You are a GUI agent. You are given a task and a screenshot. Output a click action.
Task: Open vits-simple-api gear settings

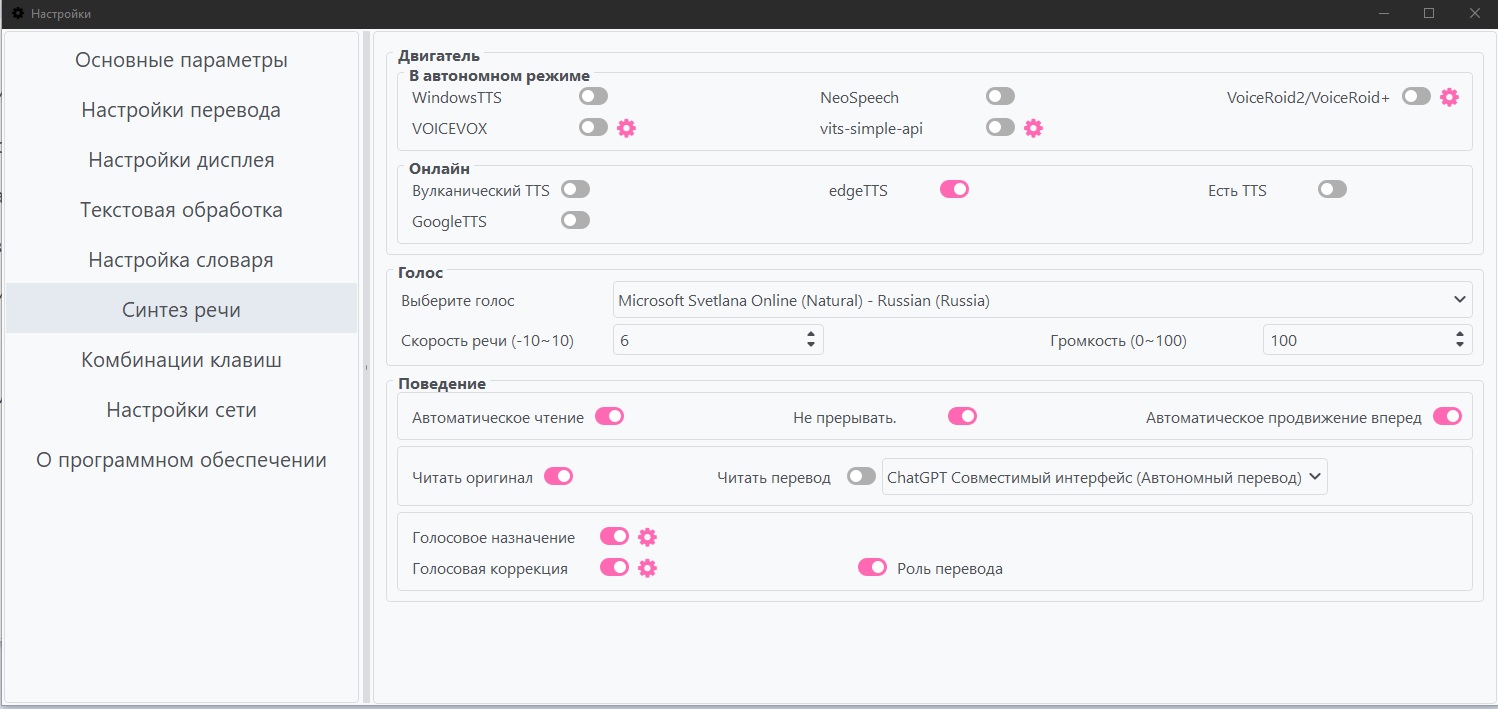point(1033,128)
